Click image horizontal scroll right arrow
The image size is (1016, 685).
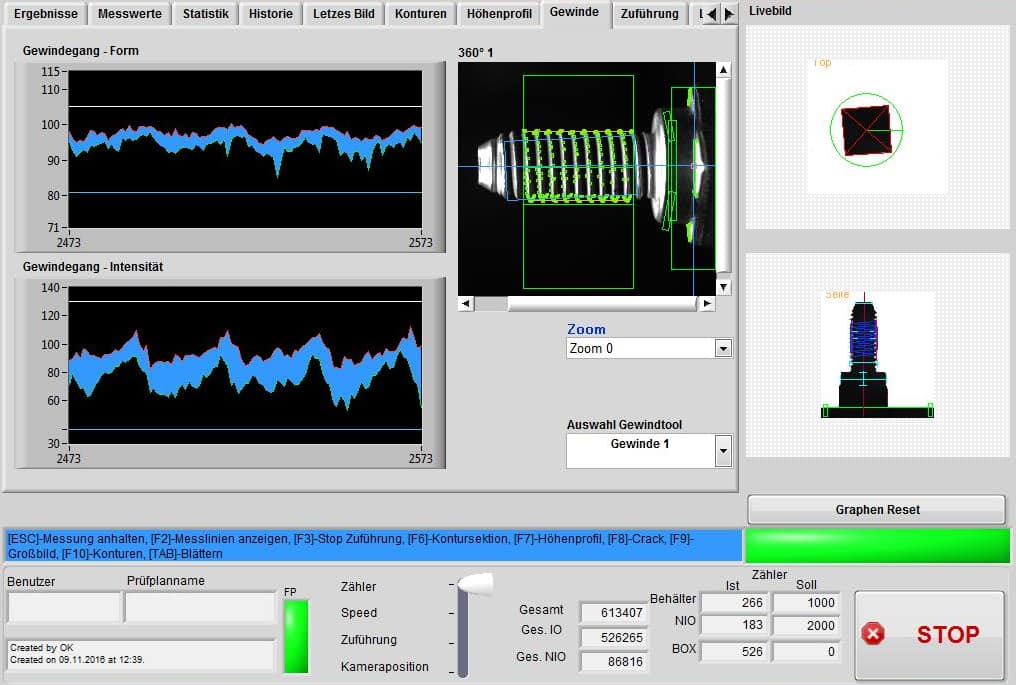click(707, 303)
